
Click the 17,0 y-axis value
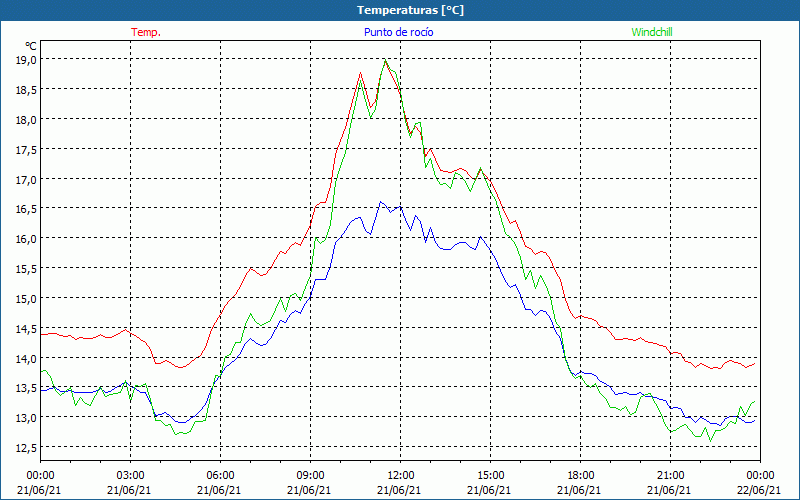(x=28, y=179)
